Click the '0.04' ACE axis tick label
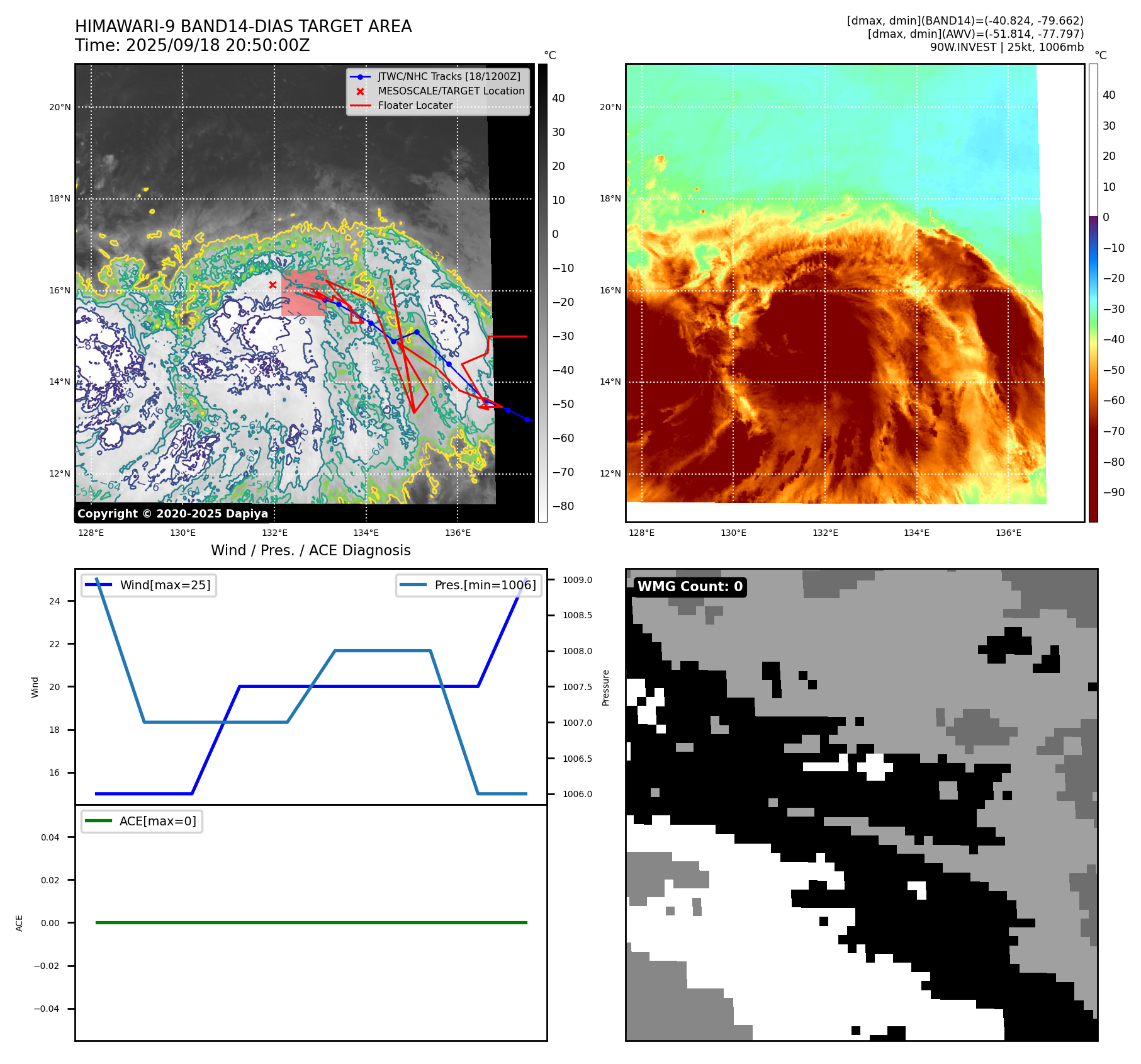This screenshot has width=1141, height=1064. pyautogui.click(x=50, y=837)
